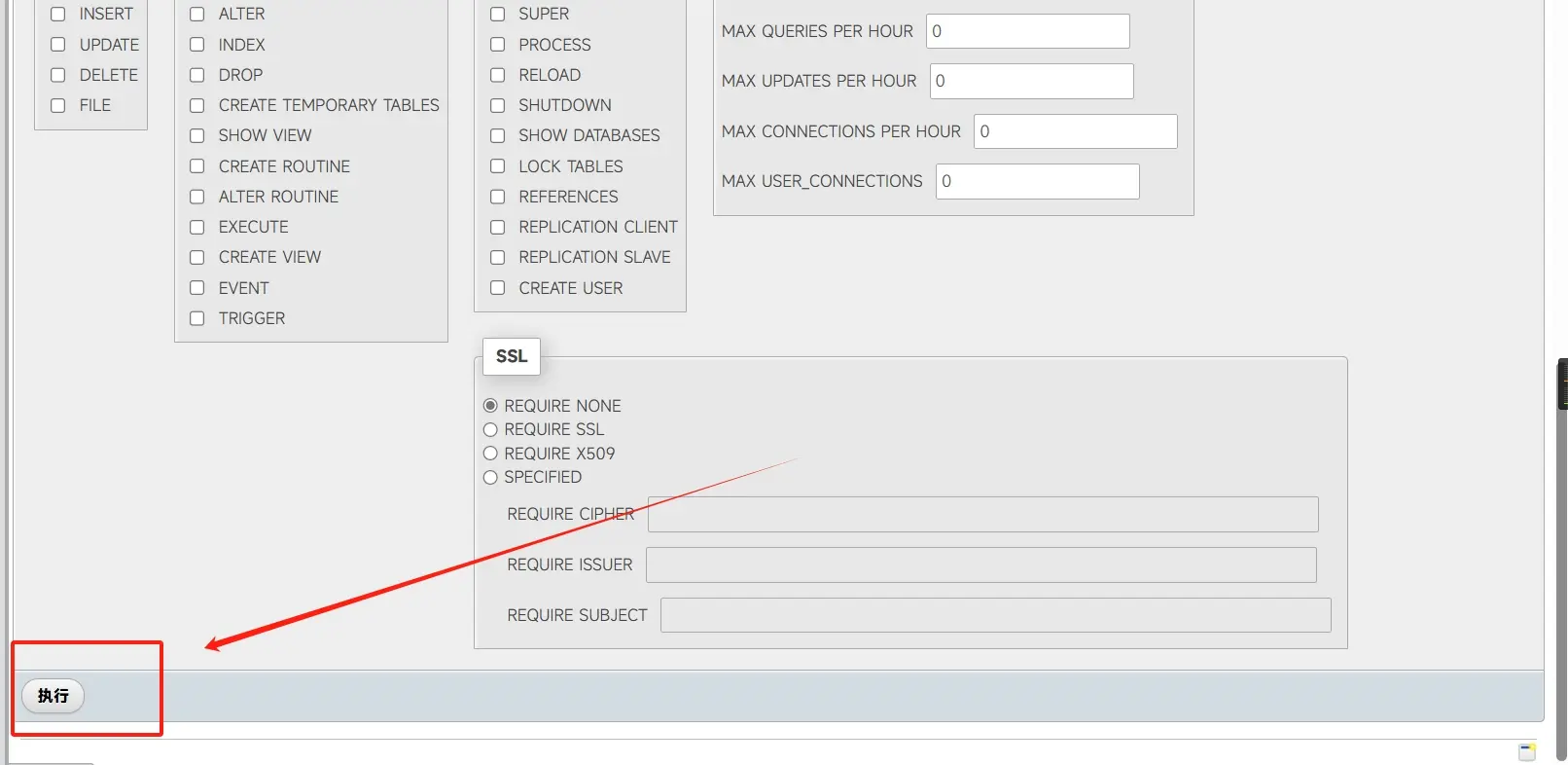This screenshot has width=1568, height=765.
Task: Check the ALTER privilege
Action: pos(197,15)
